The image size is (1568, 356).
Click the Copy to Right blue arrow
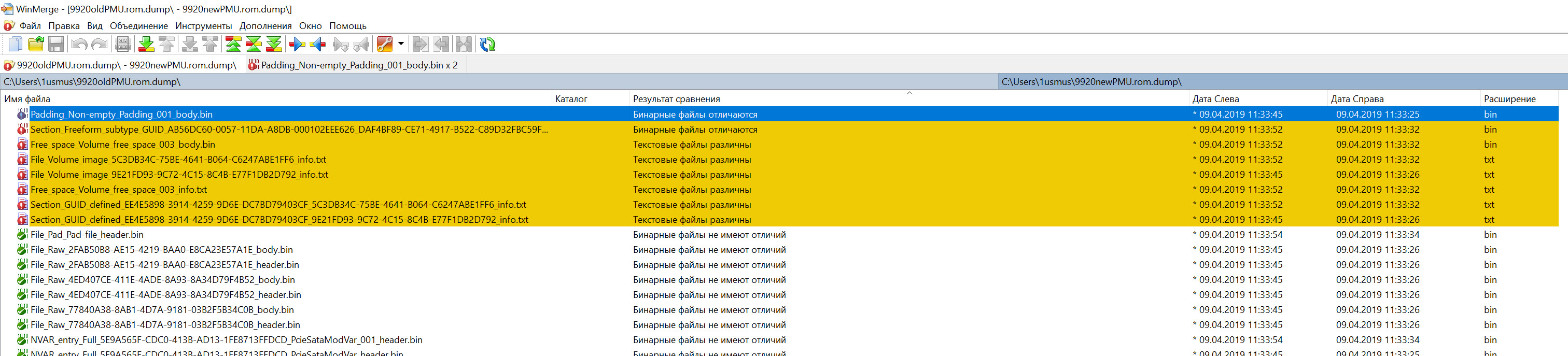tap(297, 45)
